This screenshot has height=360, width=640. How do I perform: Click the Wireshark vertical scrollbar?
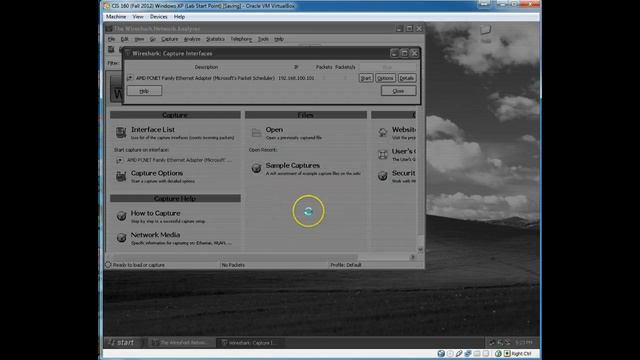click(x=420, y=180)
